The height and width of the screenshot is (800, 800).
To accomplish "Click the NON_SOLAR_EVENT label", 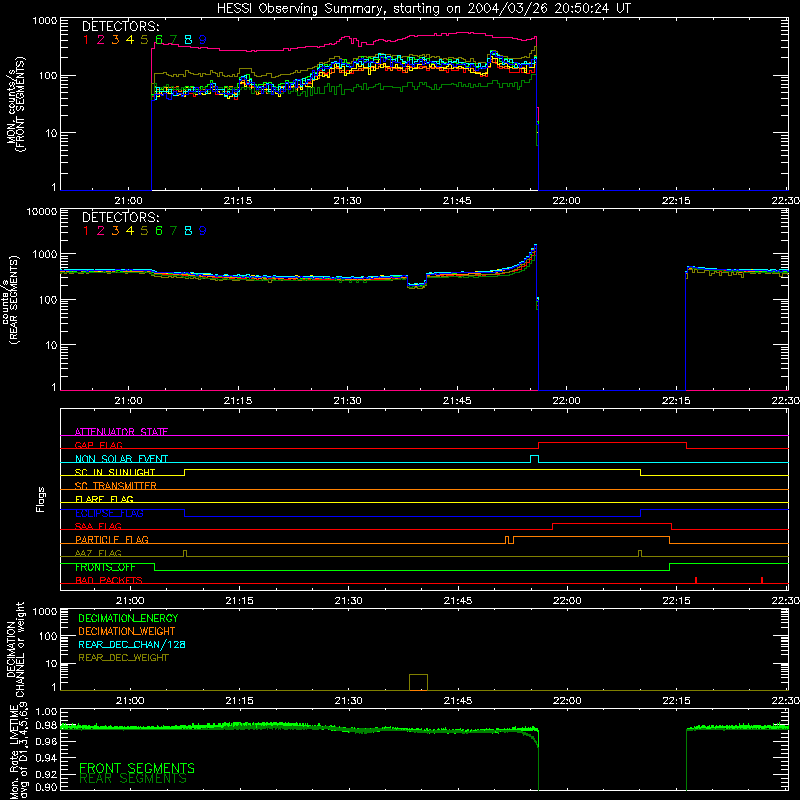I will coord(121,459).
